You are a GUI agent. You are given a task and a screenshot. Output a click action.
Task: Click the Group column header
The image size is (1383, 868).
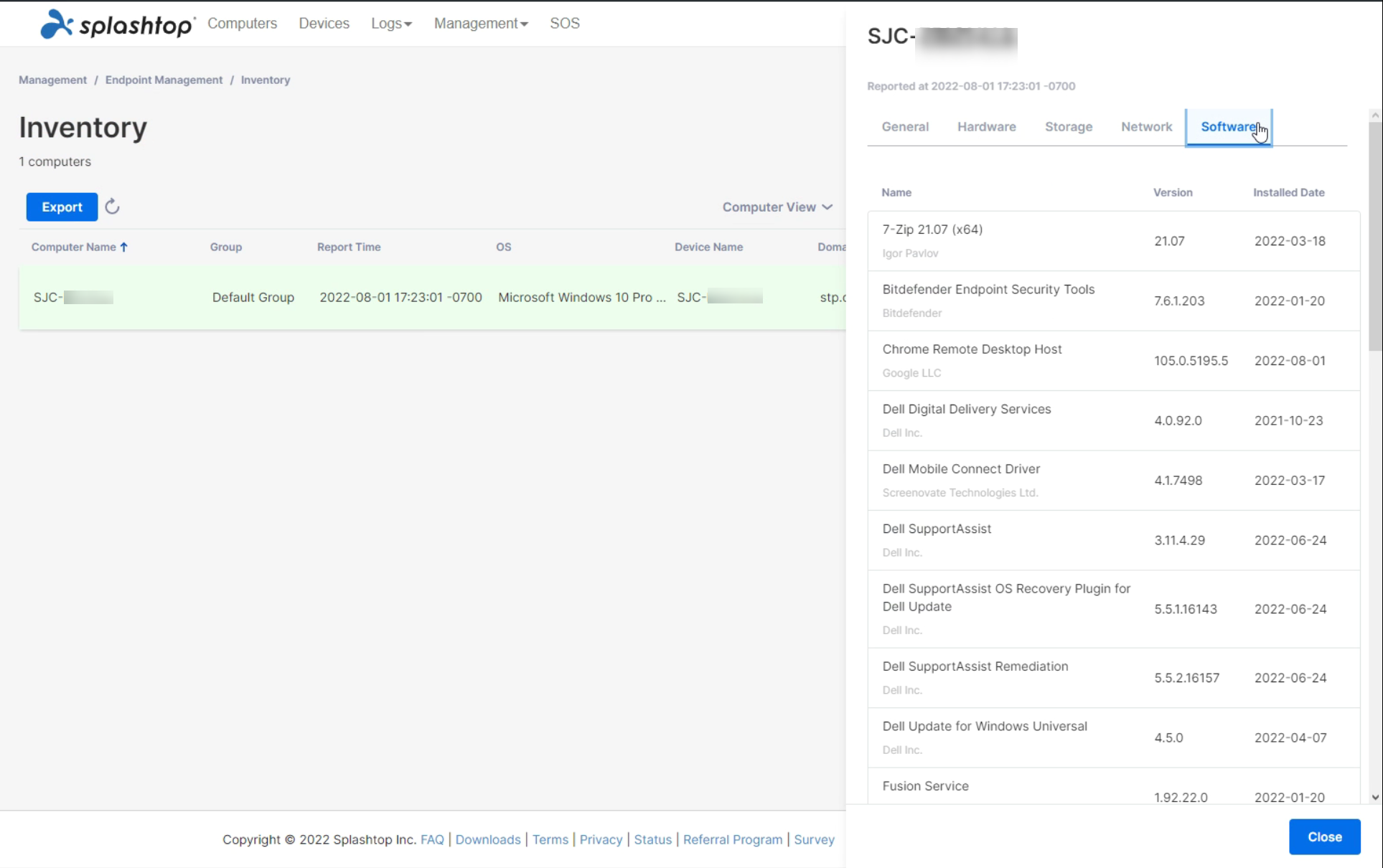(x=226, y=247)
